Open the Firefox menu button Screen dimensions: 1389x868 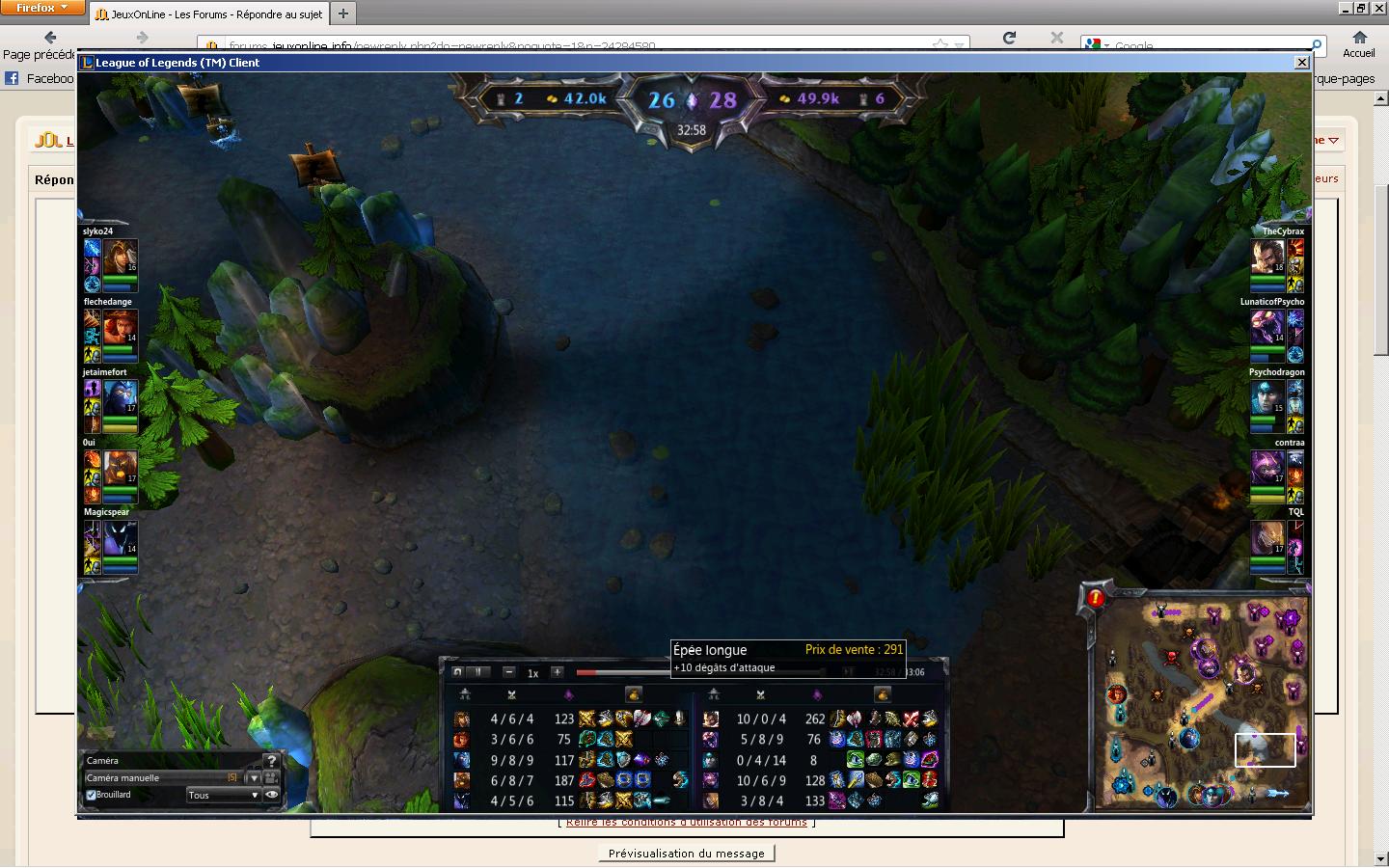click(41, 8)
